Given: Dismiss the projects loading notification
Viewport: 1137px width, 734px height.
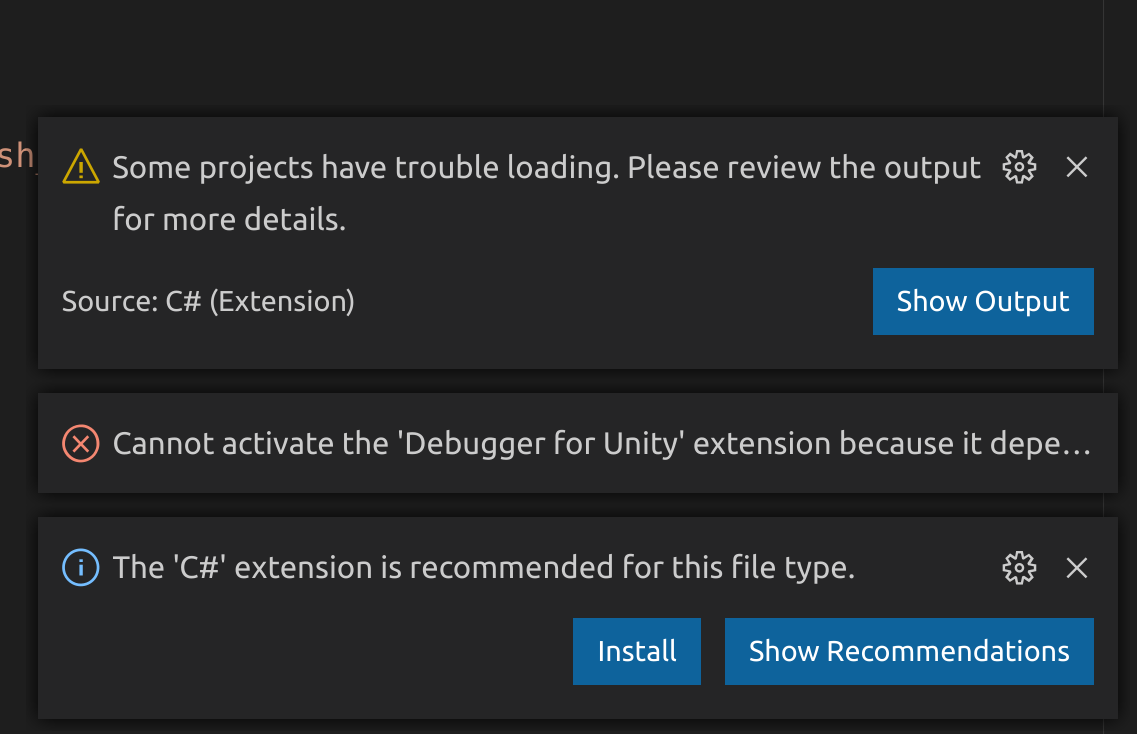Looking at the screenshot, I should pos(1076,167).
